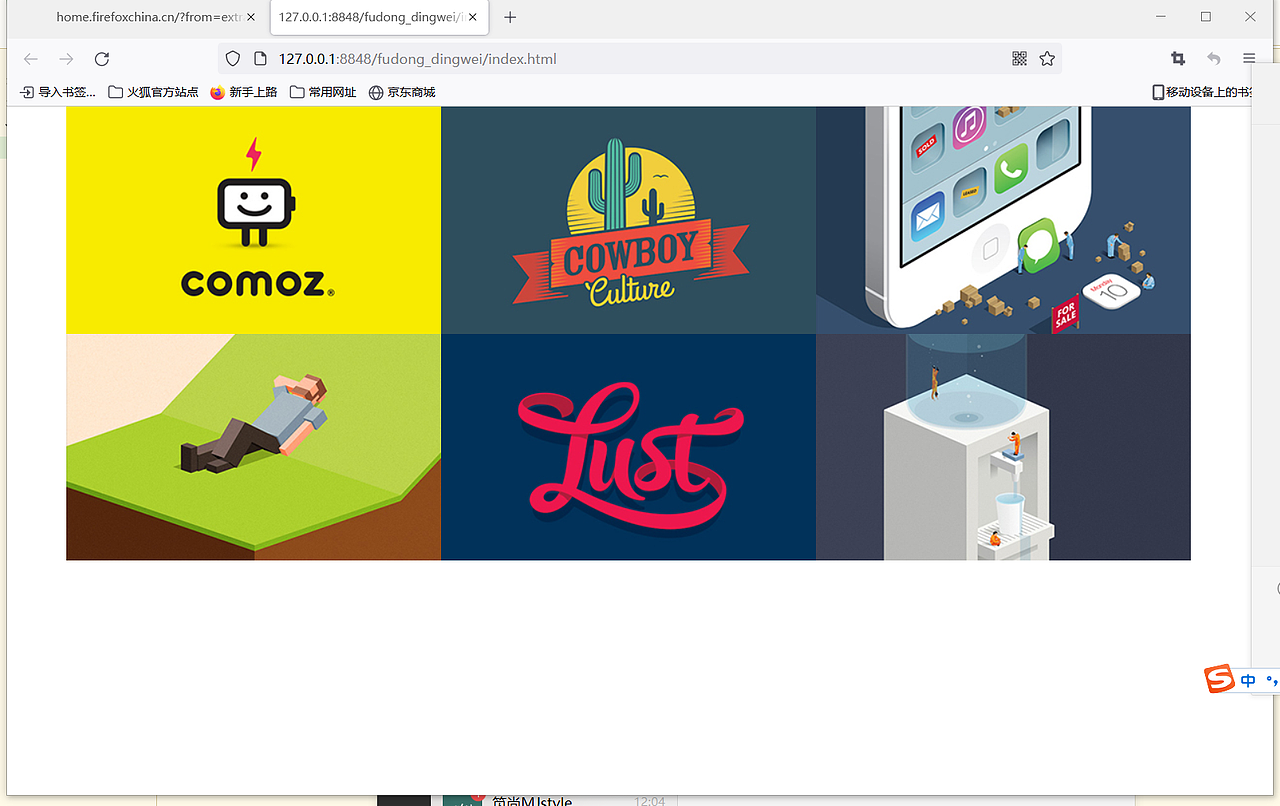Open the Firefox hamburger menu
This screenshot has height=806, width=1280.
[x=1249, y=59]
